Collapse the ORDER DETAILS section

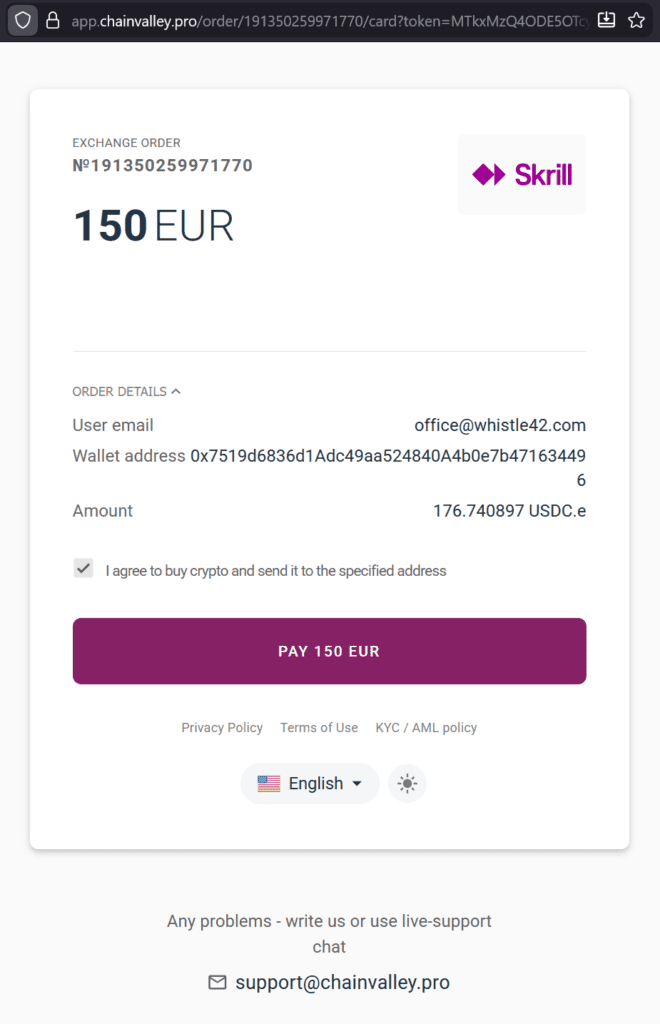[126, 392]
